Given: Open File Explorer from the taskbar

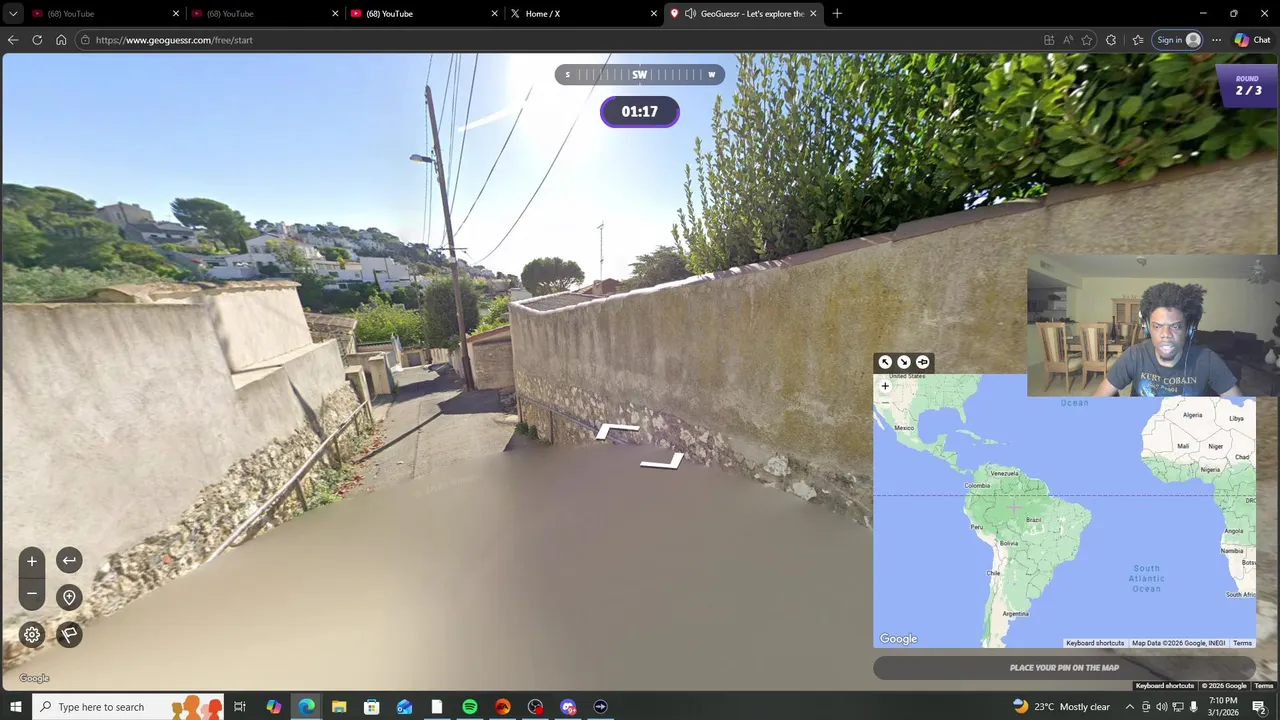Looking at the screenshot, I should tap(339, 707).
